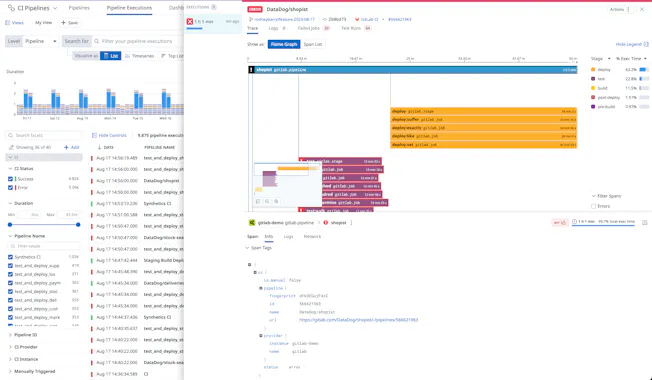
Task: Click the search magnifier in the filter bar
Action: click(97, 41)
